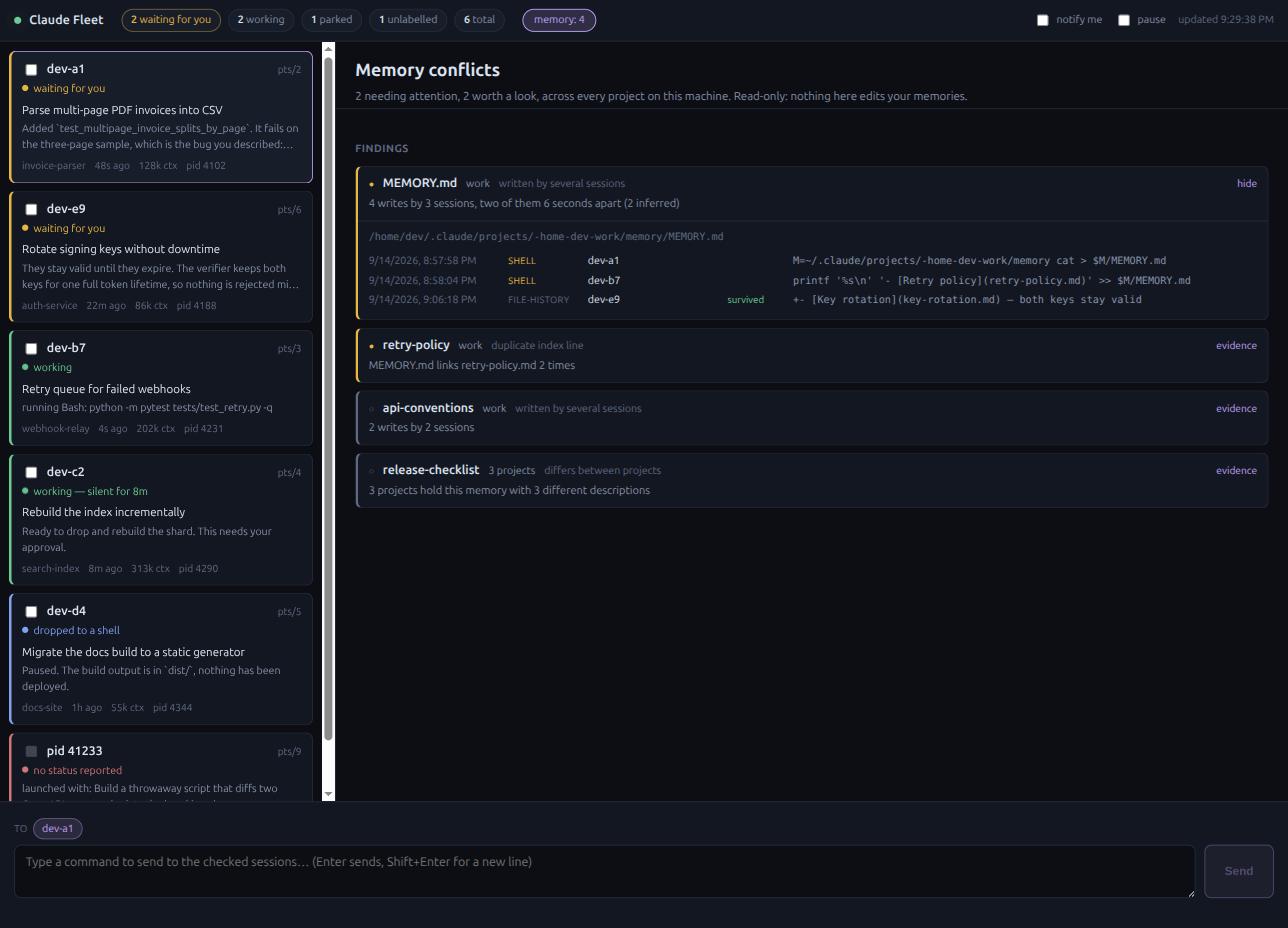
Task: Select the Migrate the docs build card title
Action: 133,652
